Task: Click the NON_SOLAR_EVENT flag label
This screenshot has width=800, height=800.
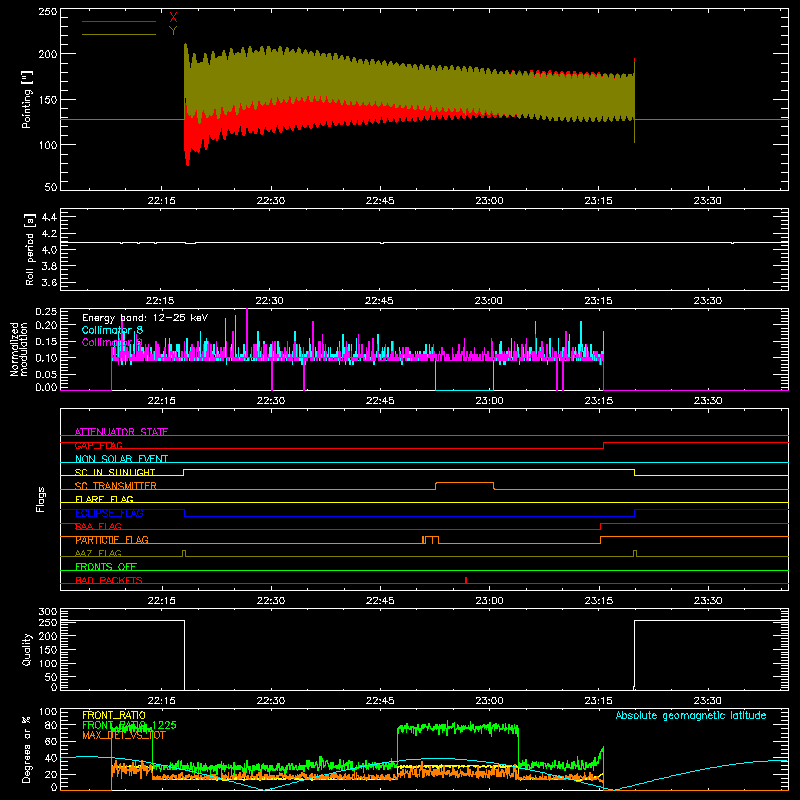Action: click(x=121, y=459)
